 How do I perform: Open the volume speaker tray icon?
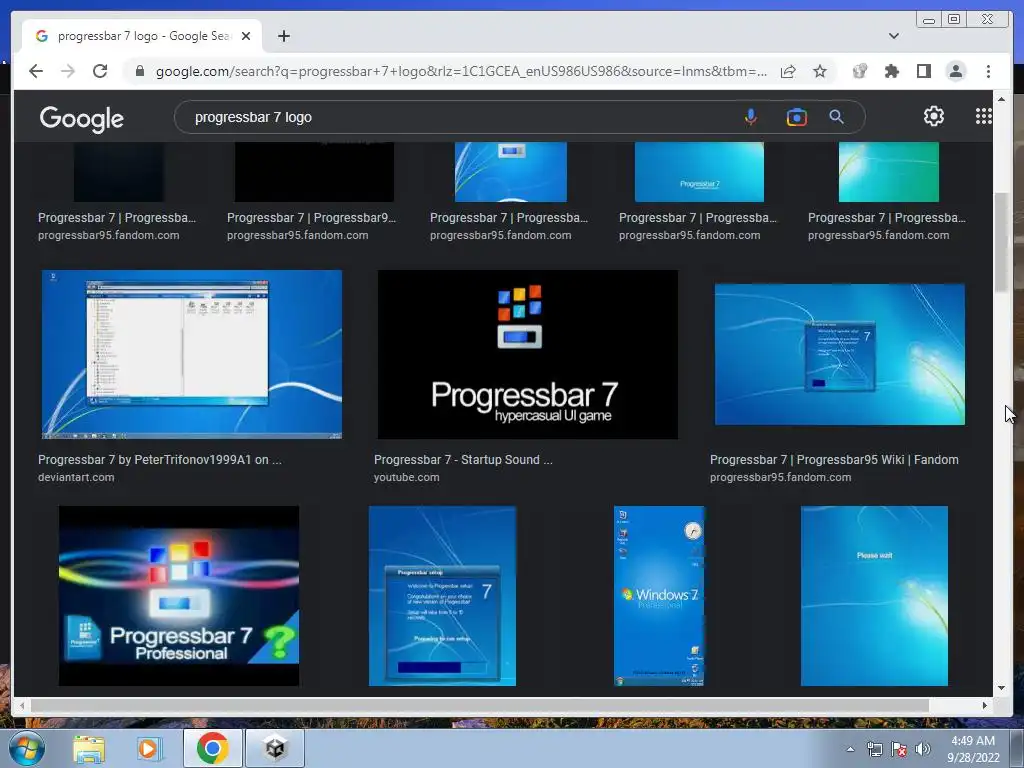pos(923,749)
